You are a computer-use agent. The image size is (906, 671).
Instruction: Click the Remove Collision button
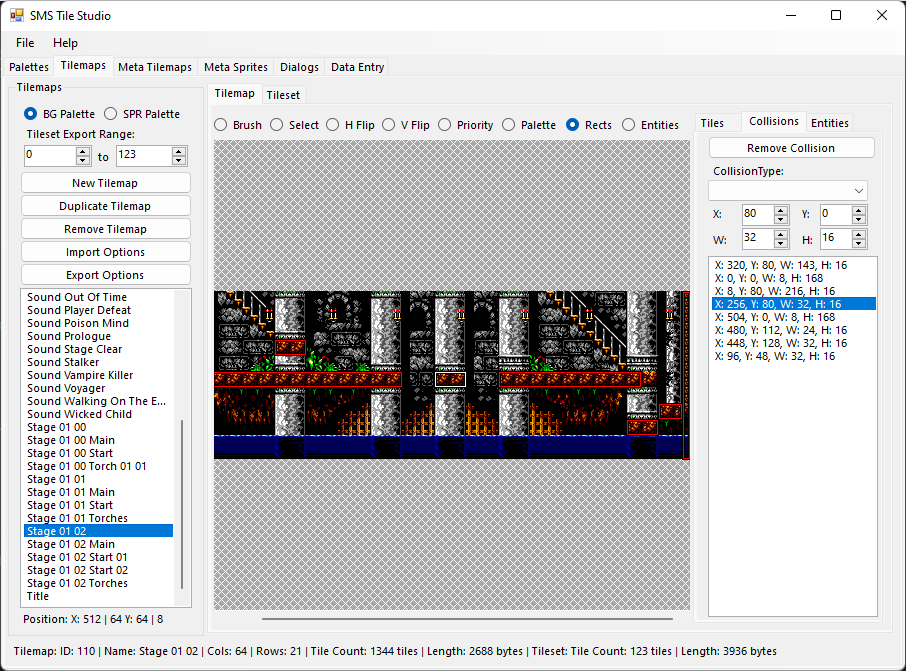[791, 148]
